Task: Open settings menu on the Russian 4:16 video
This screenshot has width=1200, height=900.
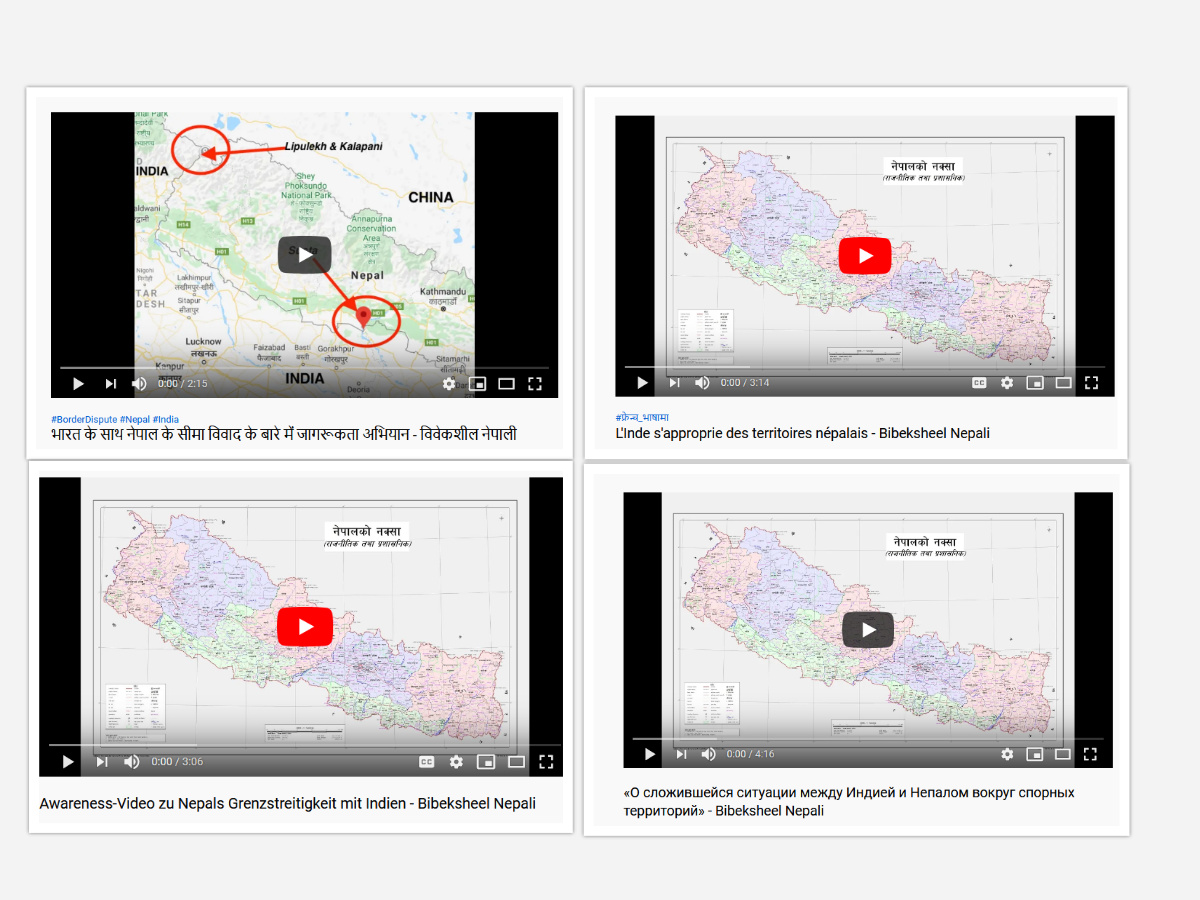Action: [1007, 754]
